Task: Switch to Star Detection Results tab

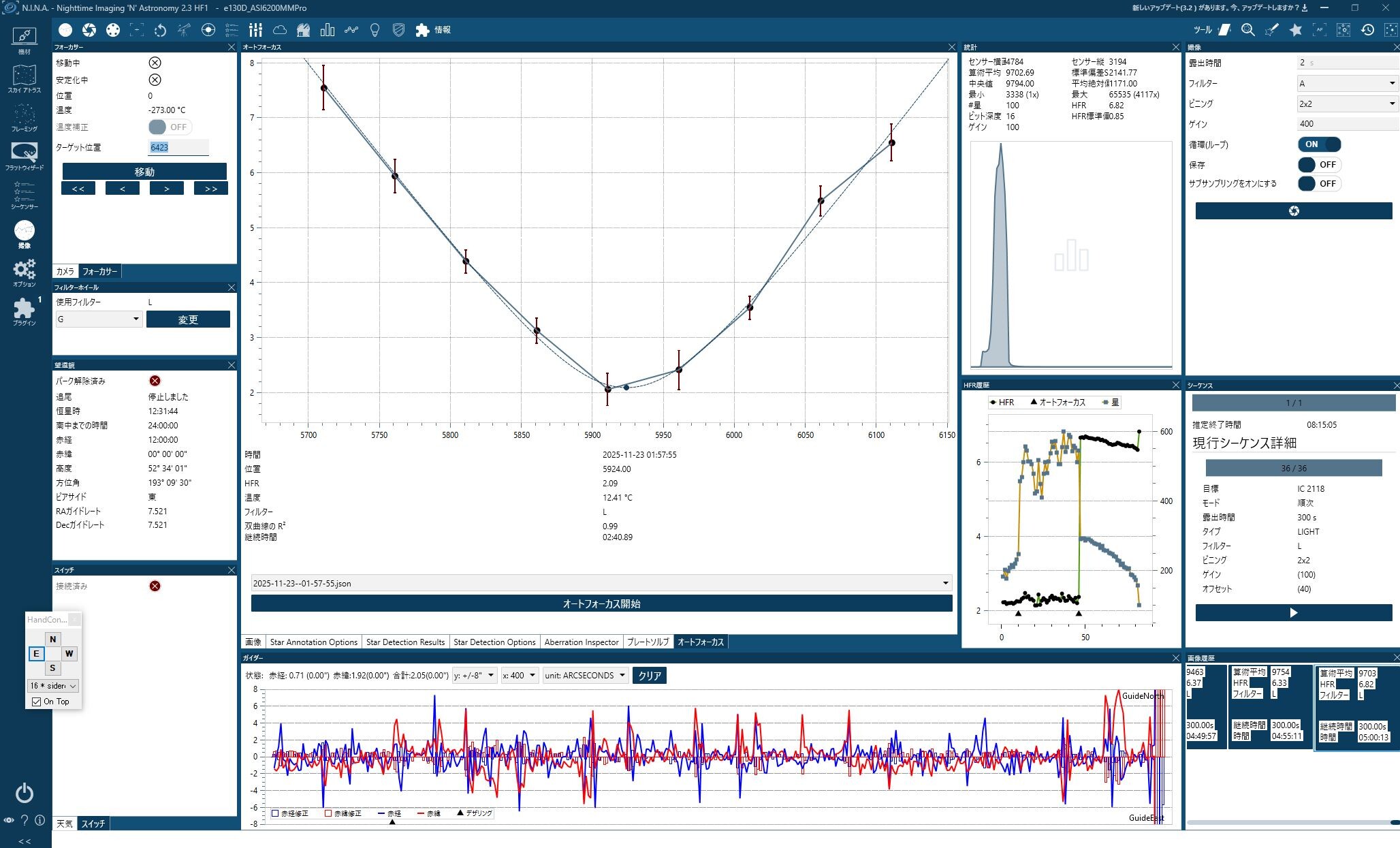Action: (405, 642)
